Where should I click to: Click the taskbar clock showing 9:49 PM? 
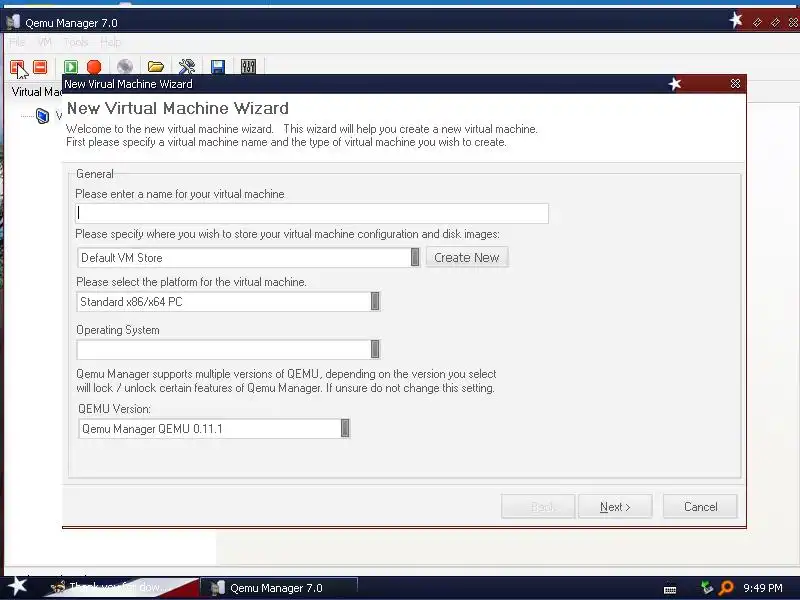[x=763, y=588]
